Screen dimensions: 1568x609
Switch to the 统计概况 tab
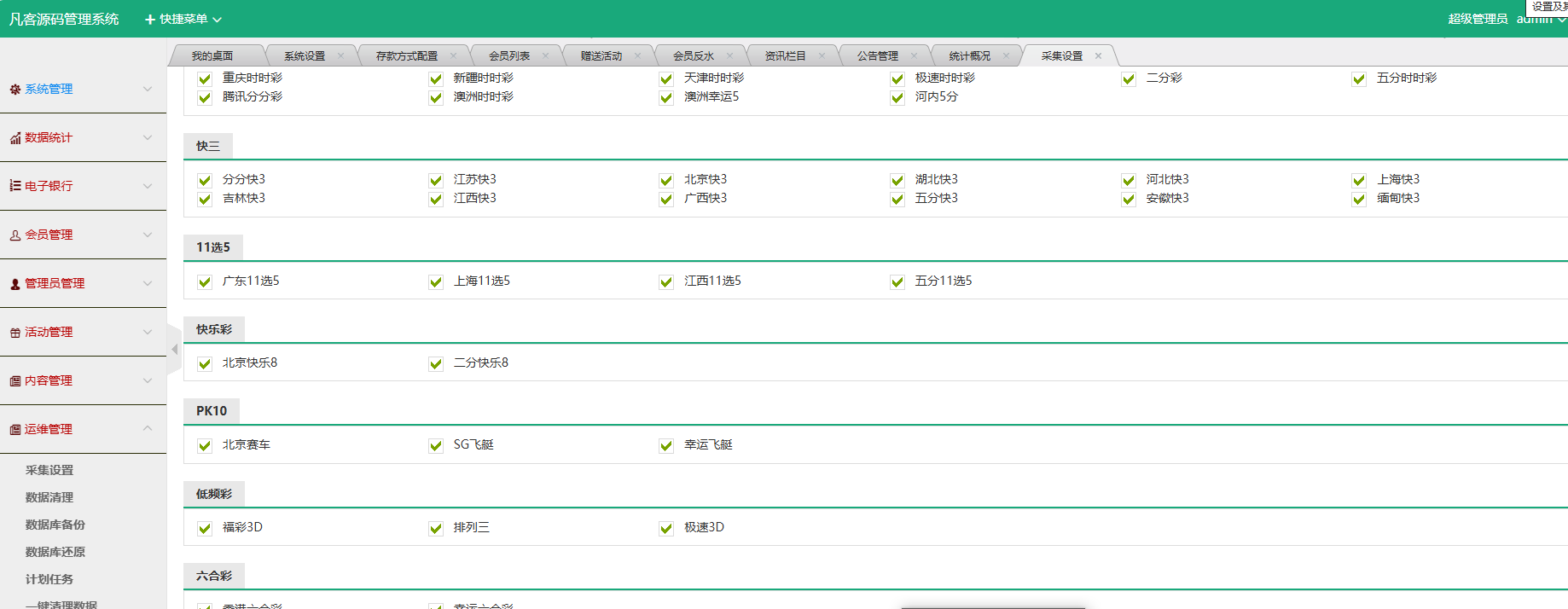[969, 56]
